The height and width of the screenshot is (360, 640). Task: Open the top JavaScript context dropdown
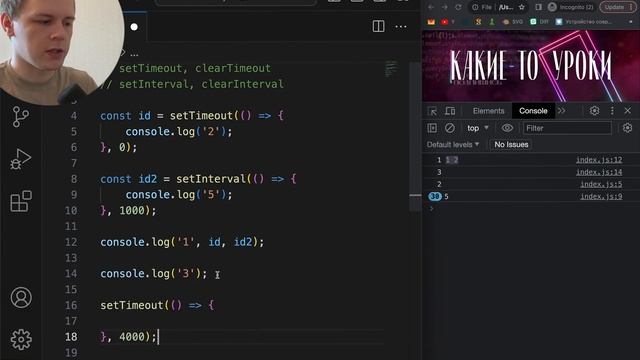click(x=478, y=128)
